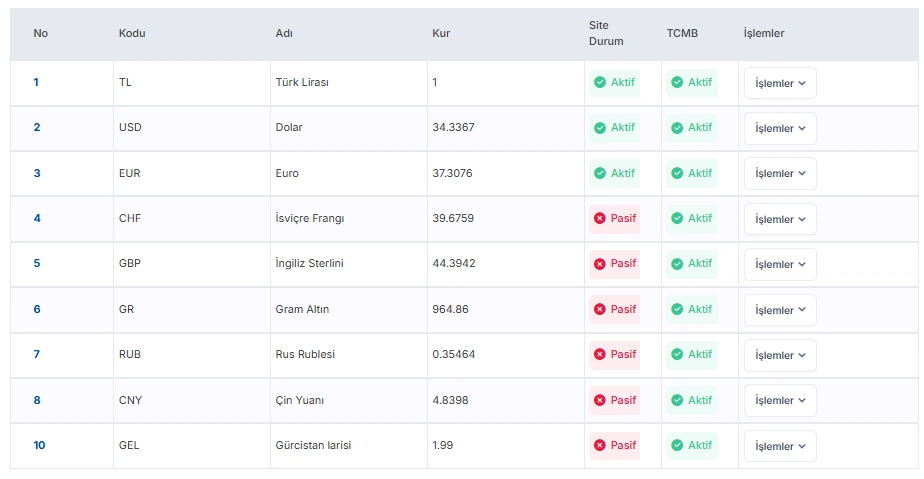
Task: Click the 37.3076 rate value
Action: (452, 173)
